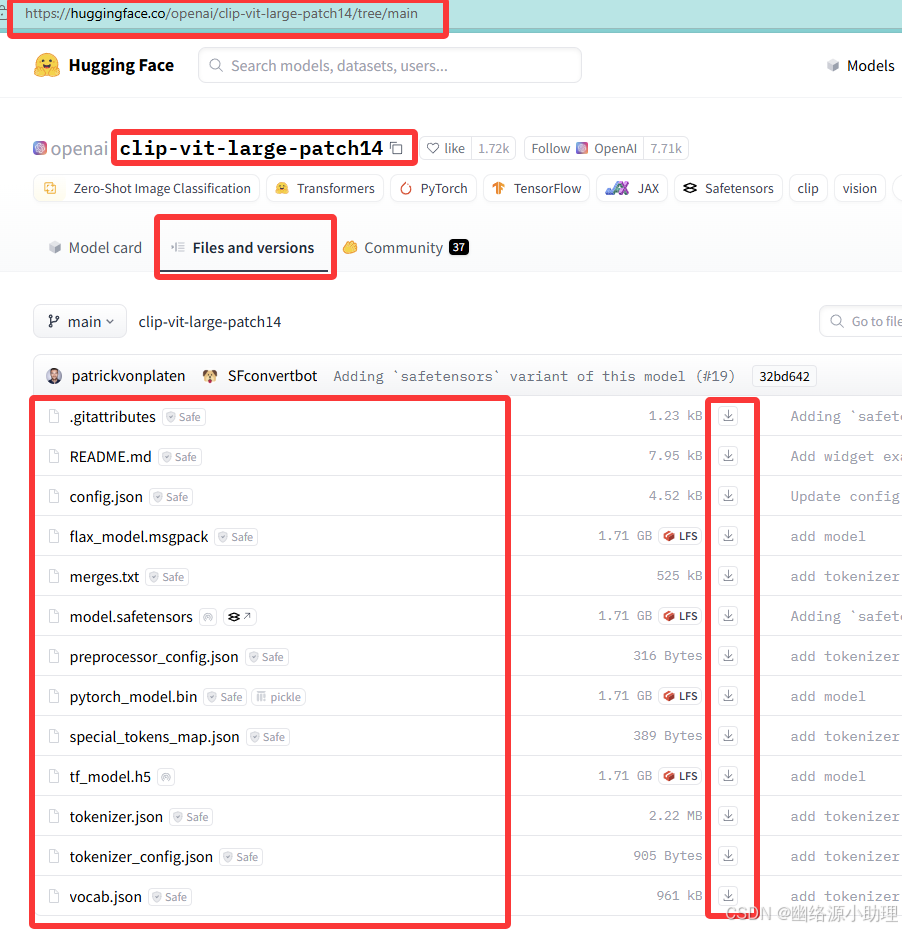Click the LFS badge on flax_model.msgpack
Viewport: 902px width, 929px height.
[x=680, y=536]
